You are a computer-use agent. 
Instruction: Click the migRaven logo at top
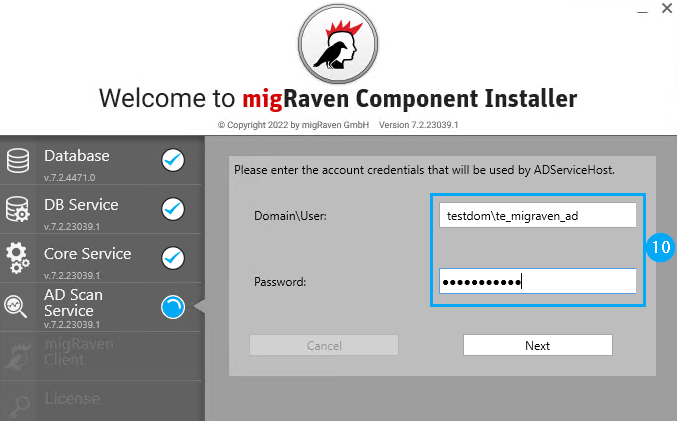338,44
